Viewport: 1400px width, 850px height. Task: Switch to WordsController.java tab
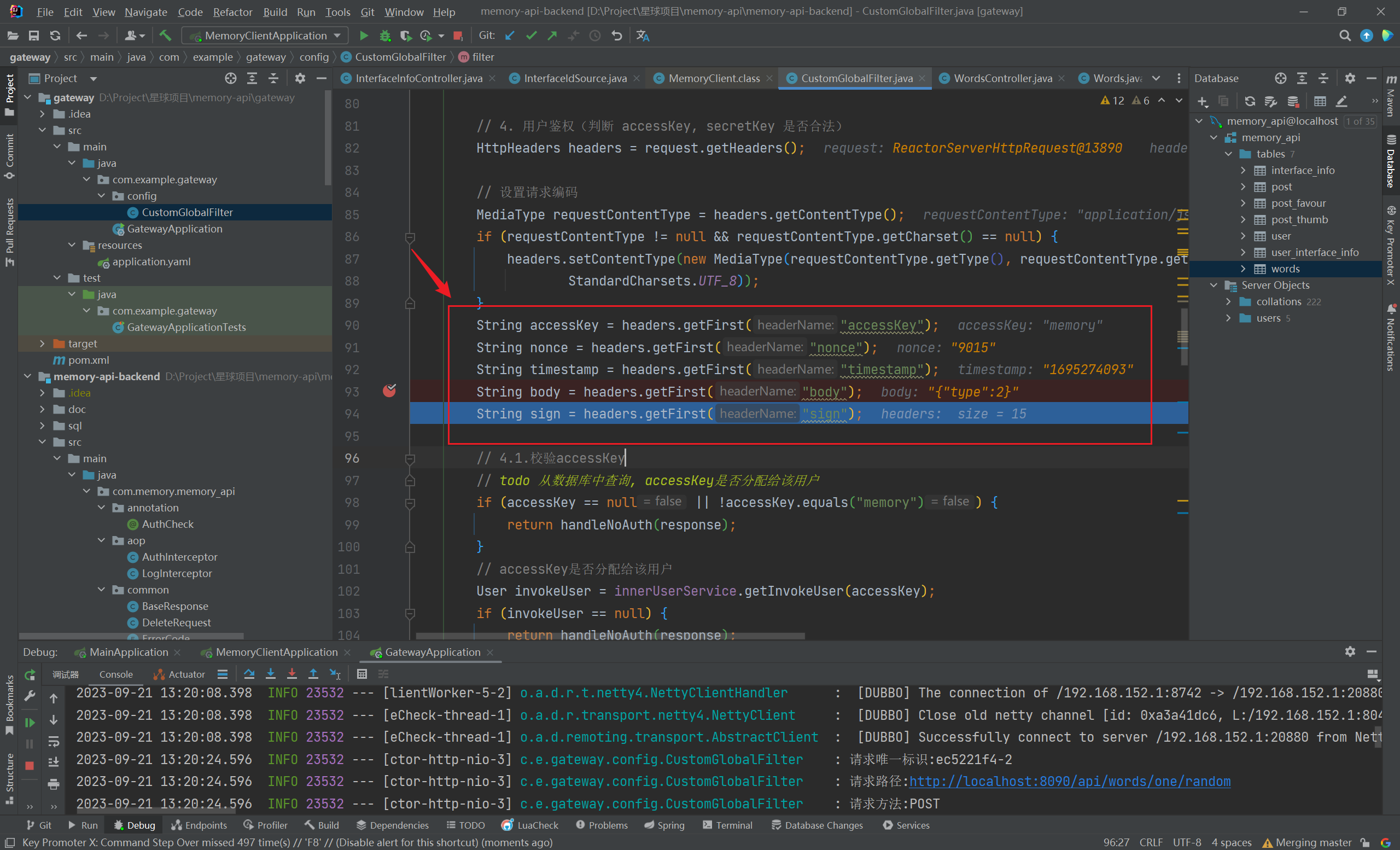click(x=1002, y=78)
